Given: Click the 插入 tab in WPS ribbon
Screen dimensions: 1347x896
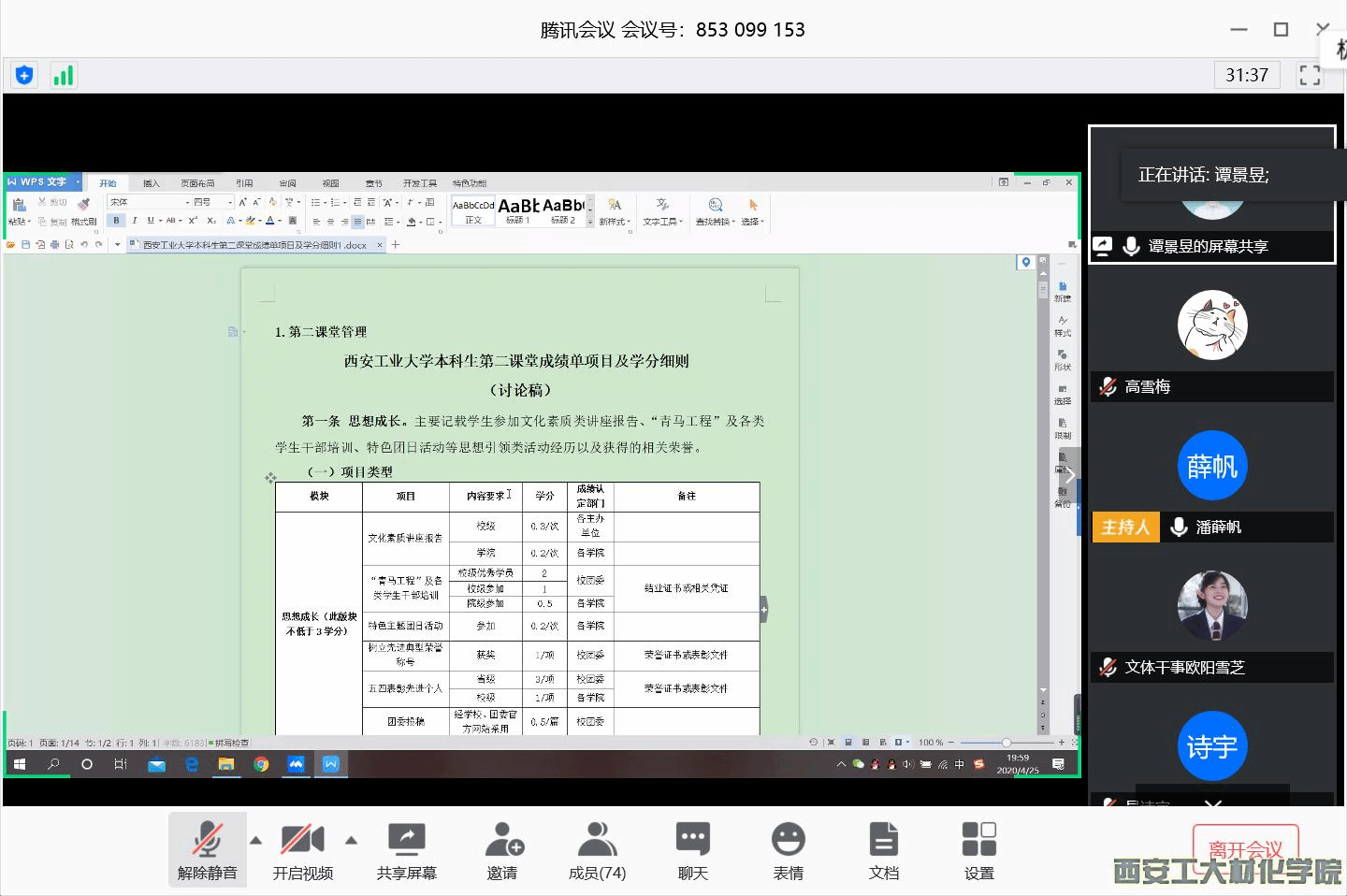Looking at the screenshot, I should (152, 183).
